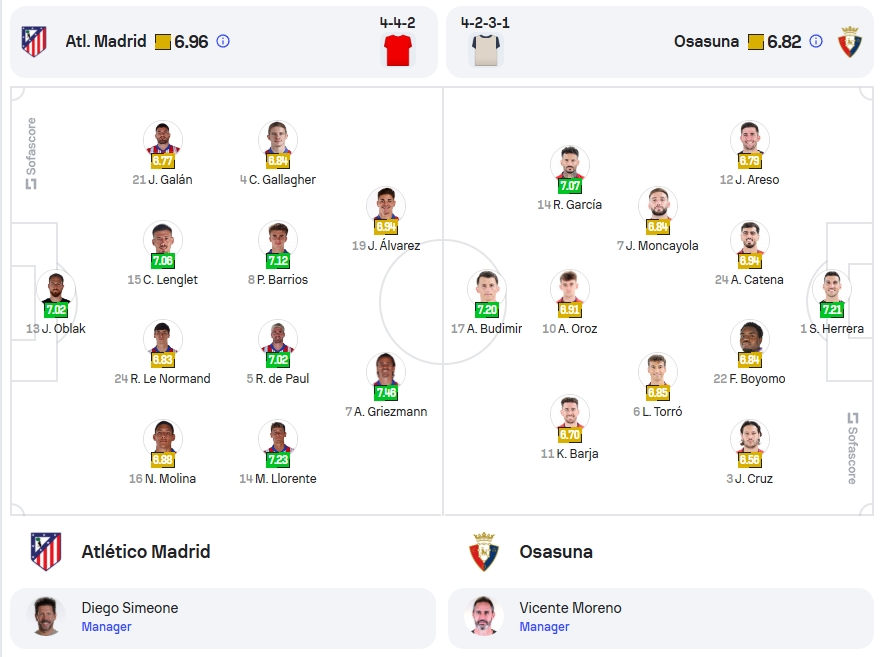The image size is (882, 657).
Task: Open J. Oblak's goalkeeper avatar
Action: (x=56, y=289)
